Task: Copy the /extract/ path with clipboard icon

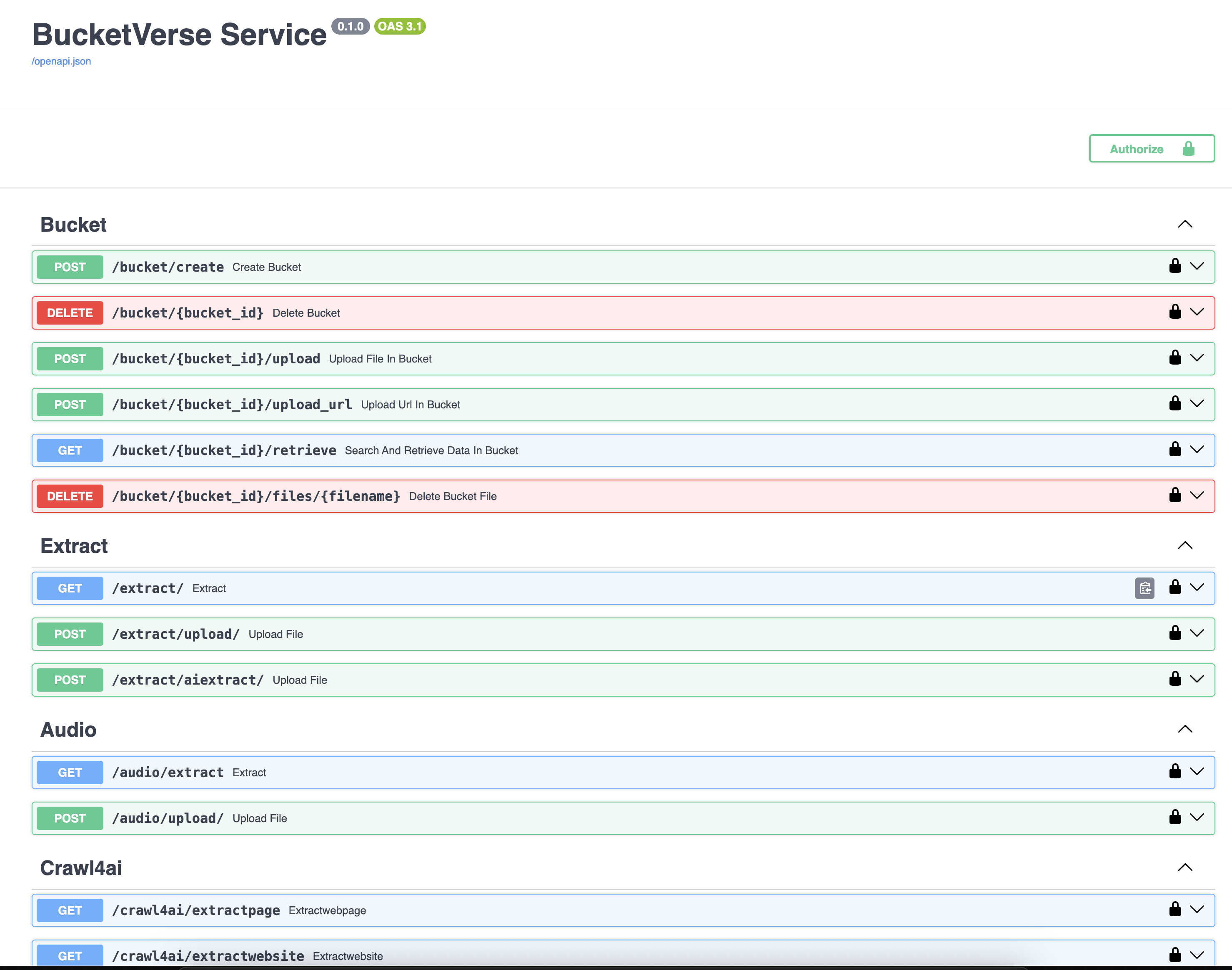Action: tap(1144, 588)
